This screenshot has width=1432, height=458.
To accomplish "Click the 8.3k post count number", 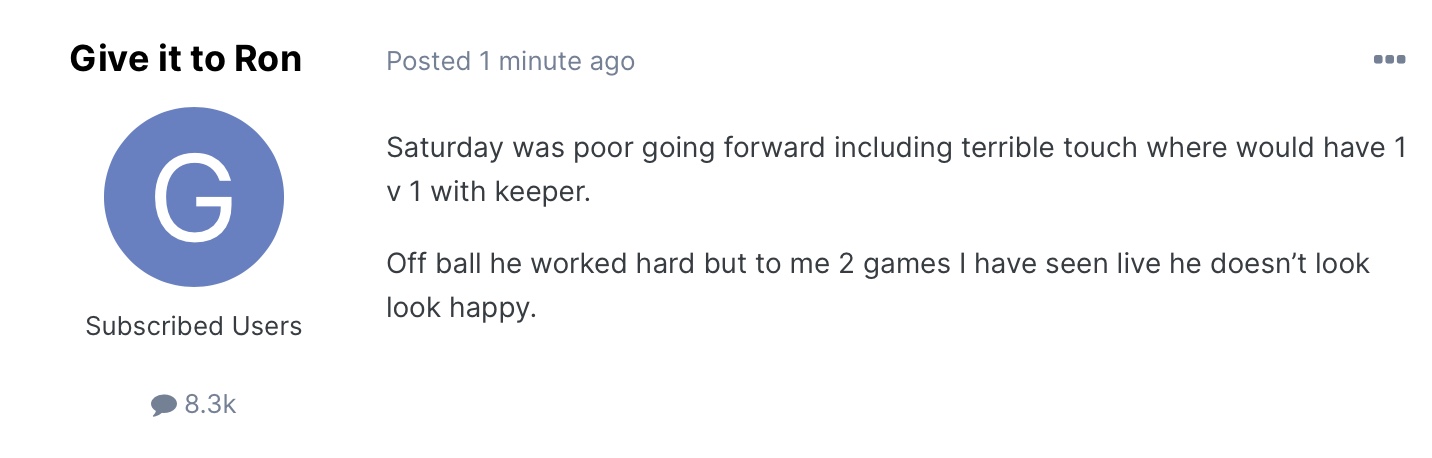I will [x=210, y=405].
